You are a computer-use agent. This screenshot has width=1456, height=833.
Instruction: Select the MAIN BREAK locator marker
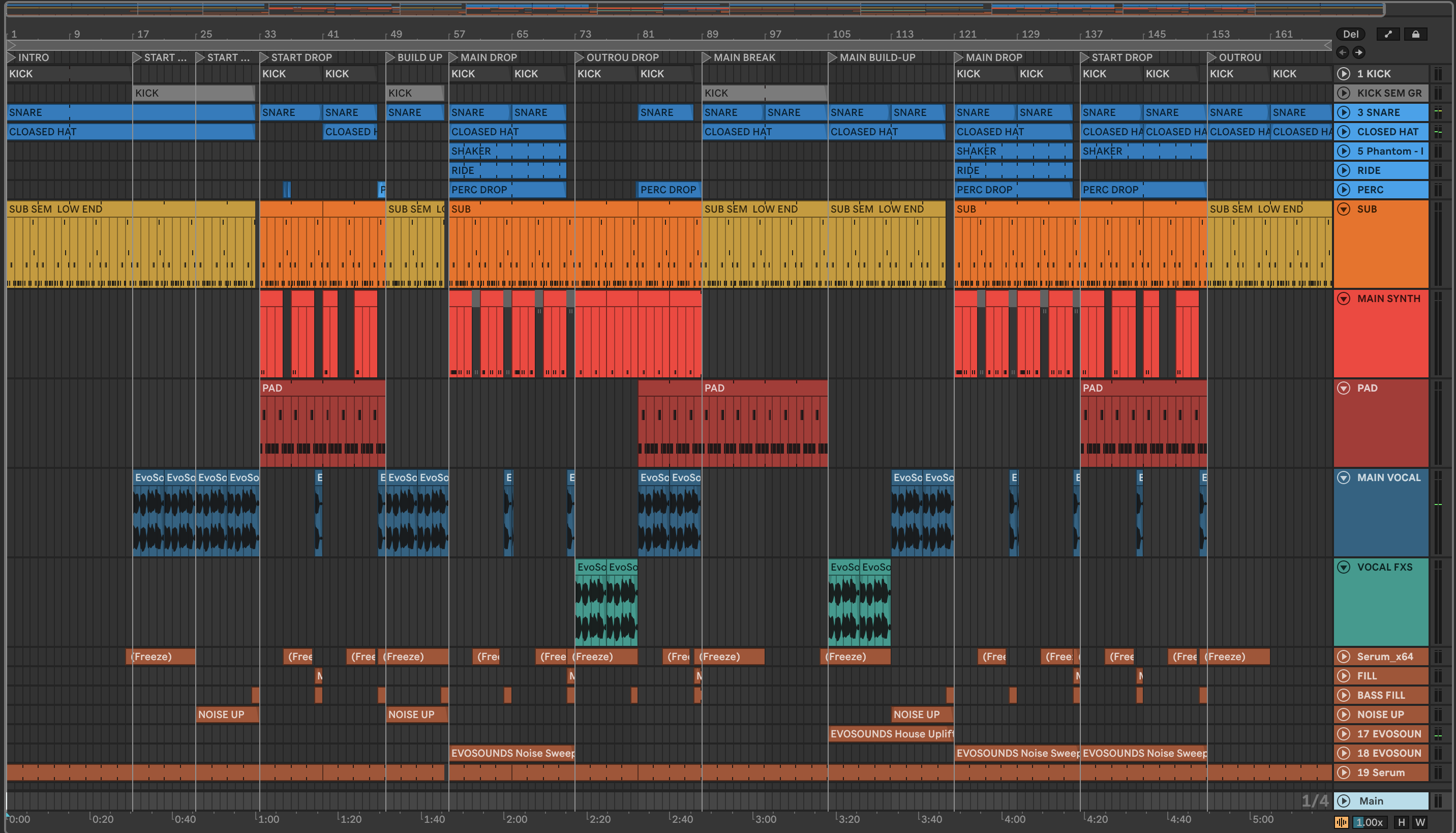pos(707,57)
